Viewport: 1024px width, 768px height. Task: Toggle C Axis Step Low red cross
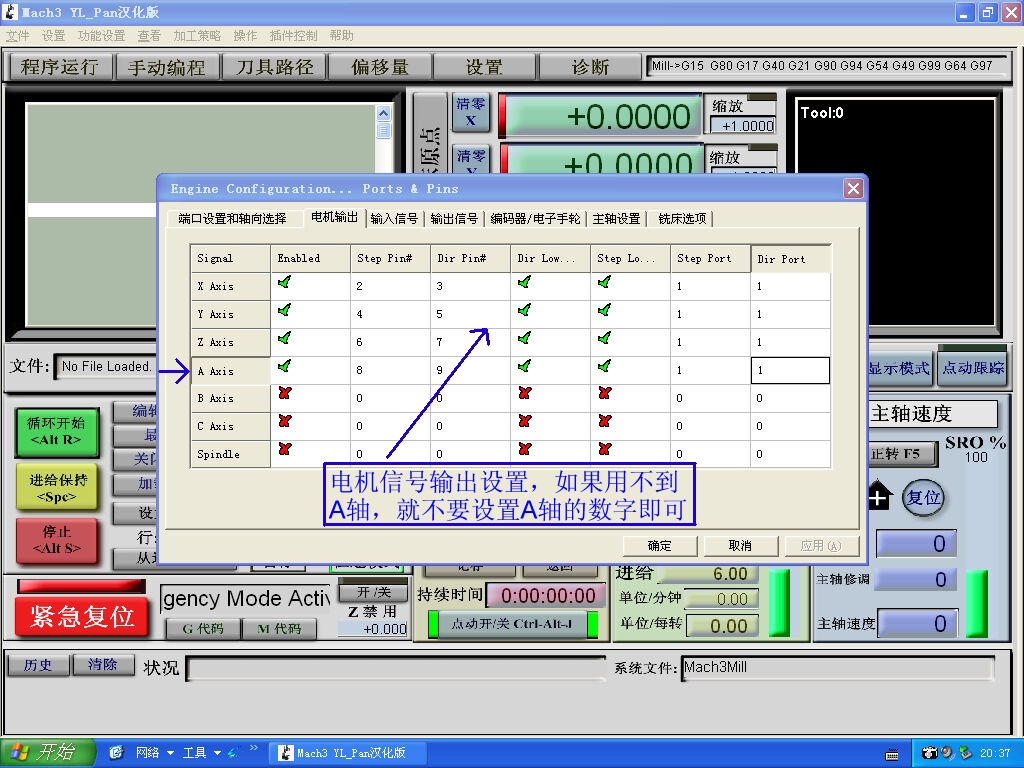(x=605, y=421)
